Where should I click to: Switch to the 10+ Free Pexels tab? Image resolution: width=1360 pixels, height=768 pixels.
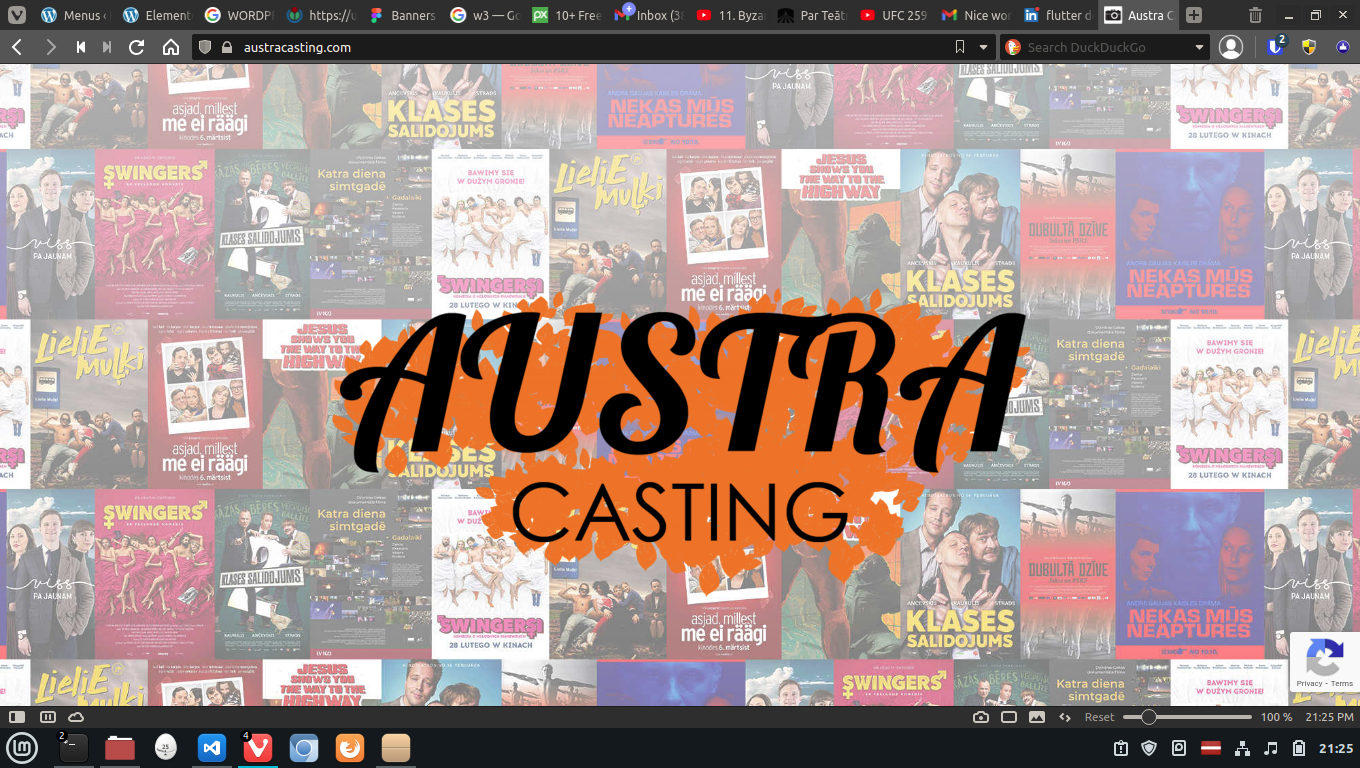(567, 15)
